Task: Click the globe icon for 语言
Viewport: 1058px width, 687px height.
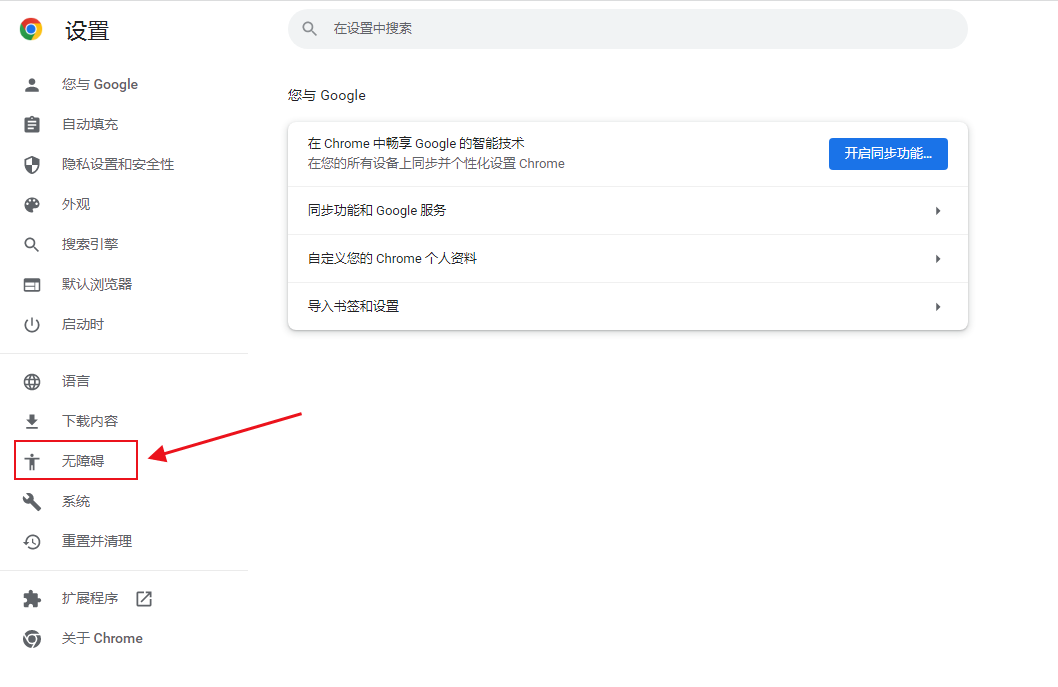Action: pos(32,382)
